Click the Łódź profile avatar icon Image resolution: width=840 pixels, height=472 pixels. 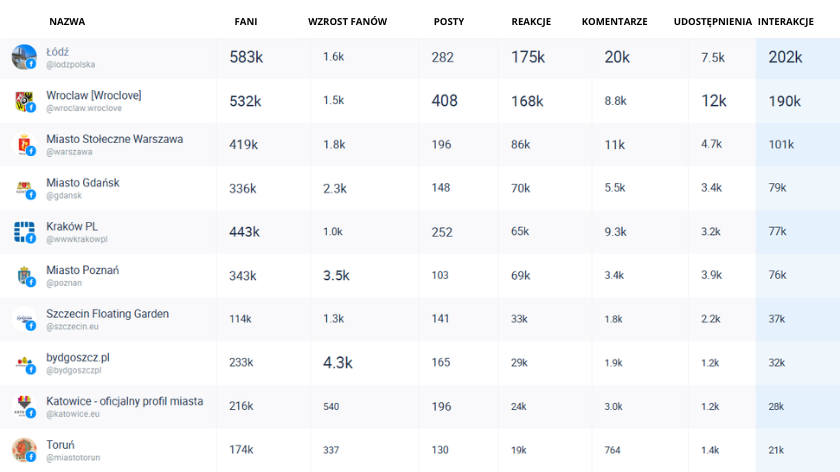tap(24, 57)
